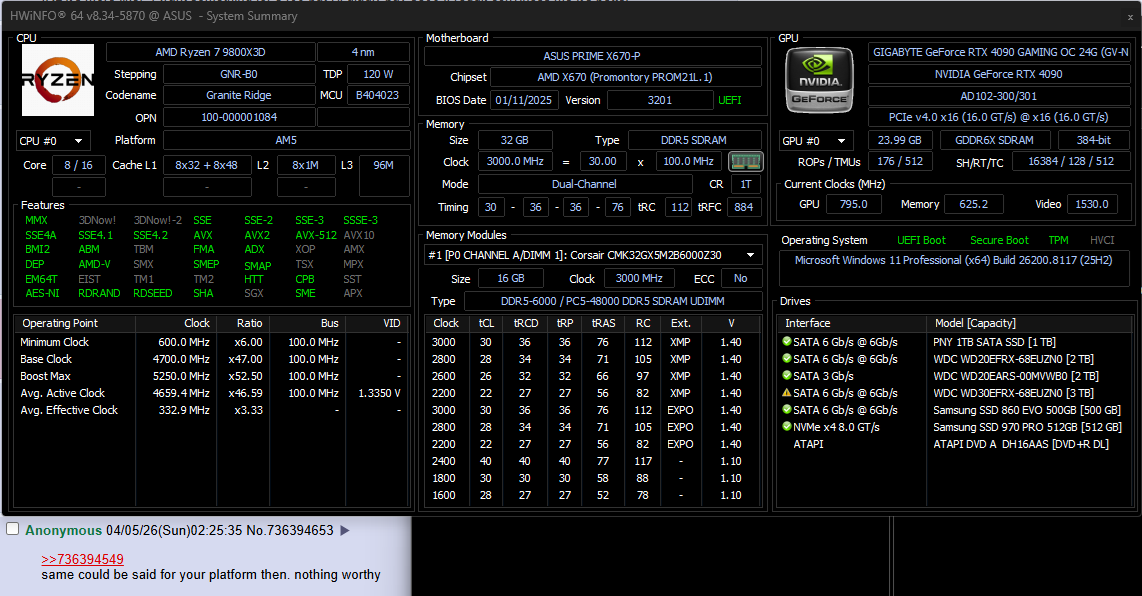Viewport: 1142px width, 596px height.
Task: Click the Granite Ridge codename field
Action: pyautogui.click(x=239, y=95)
